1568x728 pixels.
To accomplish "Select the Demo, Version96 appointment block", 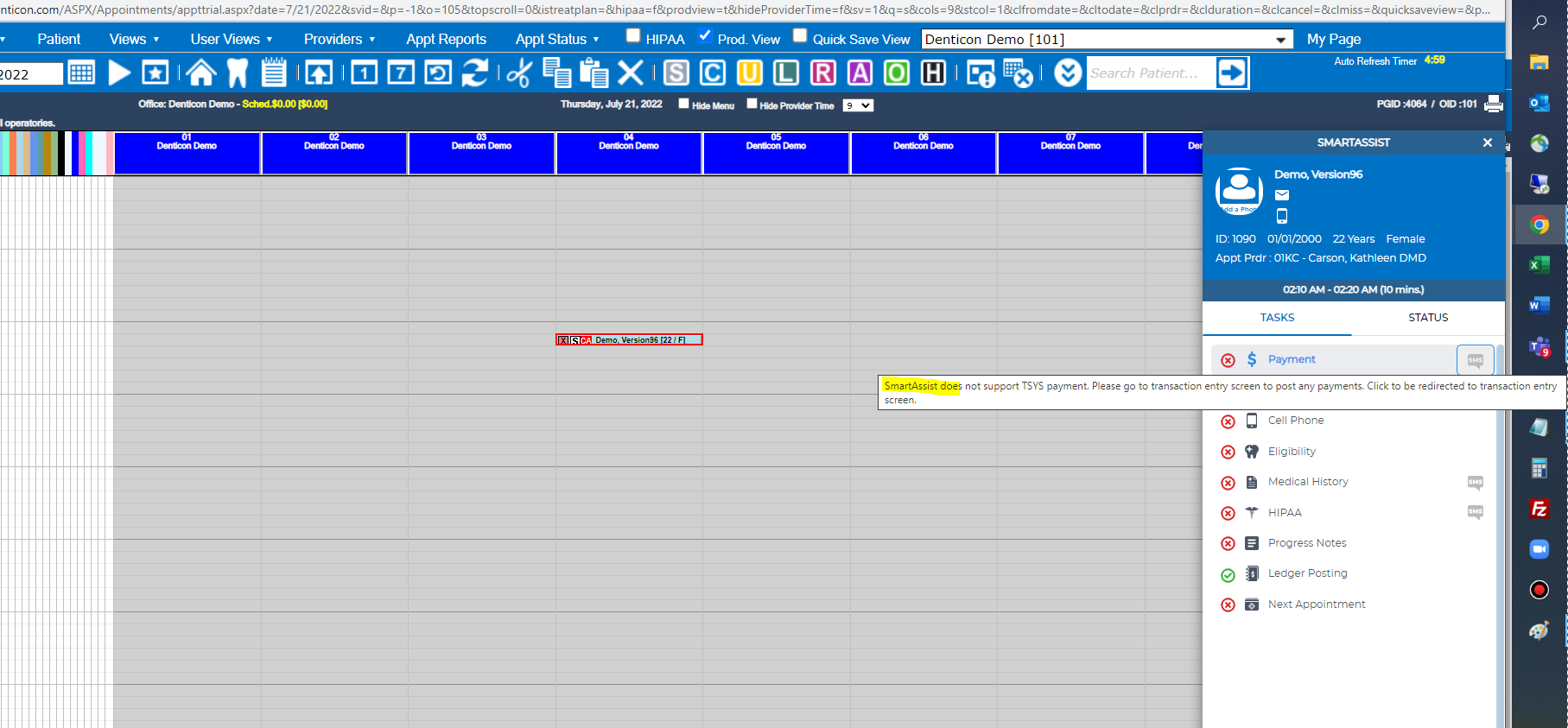I will [x=629, y=339].
